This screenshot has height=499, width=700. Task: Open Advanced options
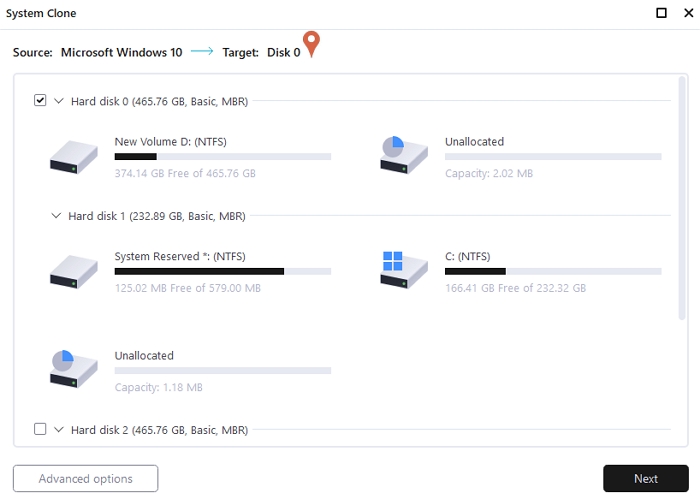point(85,478)
